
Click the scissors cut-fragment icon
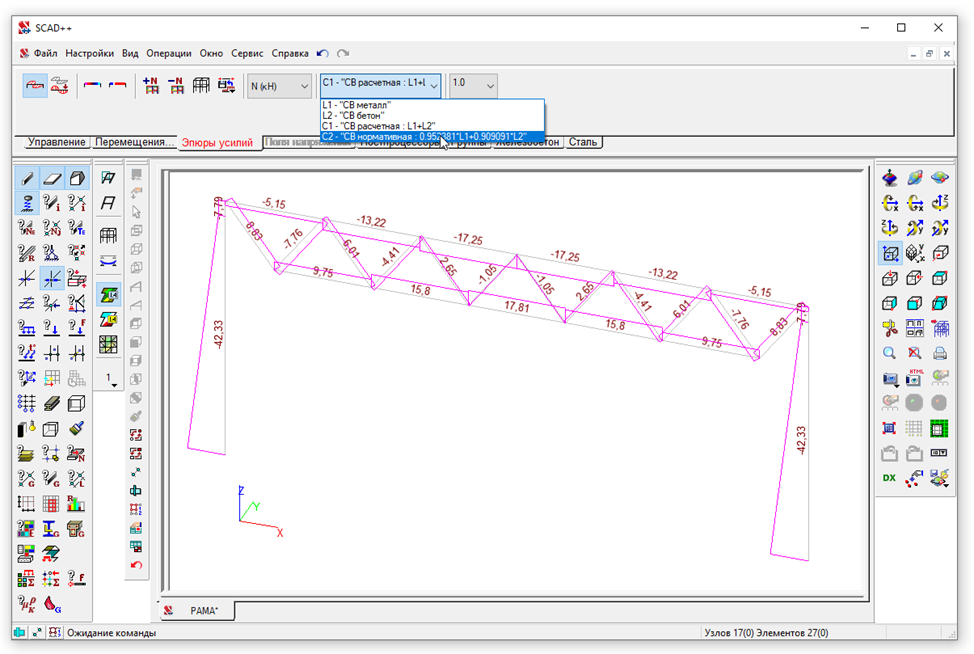(x=890, y=328)
